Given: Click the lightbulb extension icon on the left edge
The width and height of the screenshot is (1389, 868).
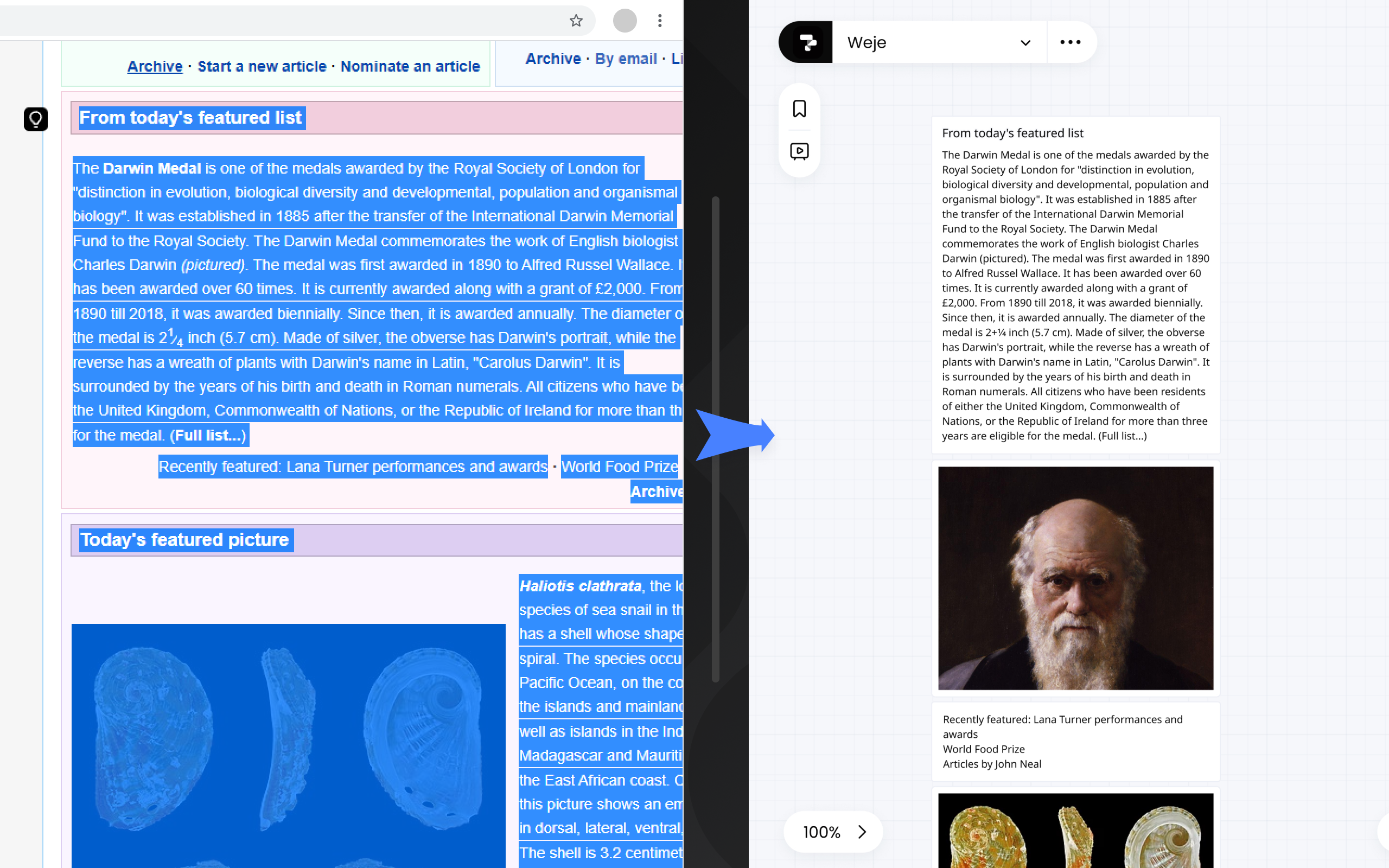Looking at the screenshot, I should pyautogui.click(x=36, y=119).
